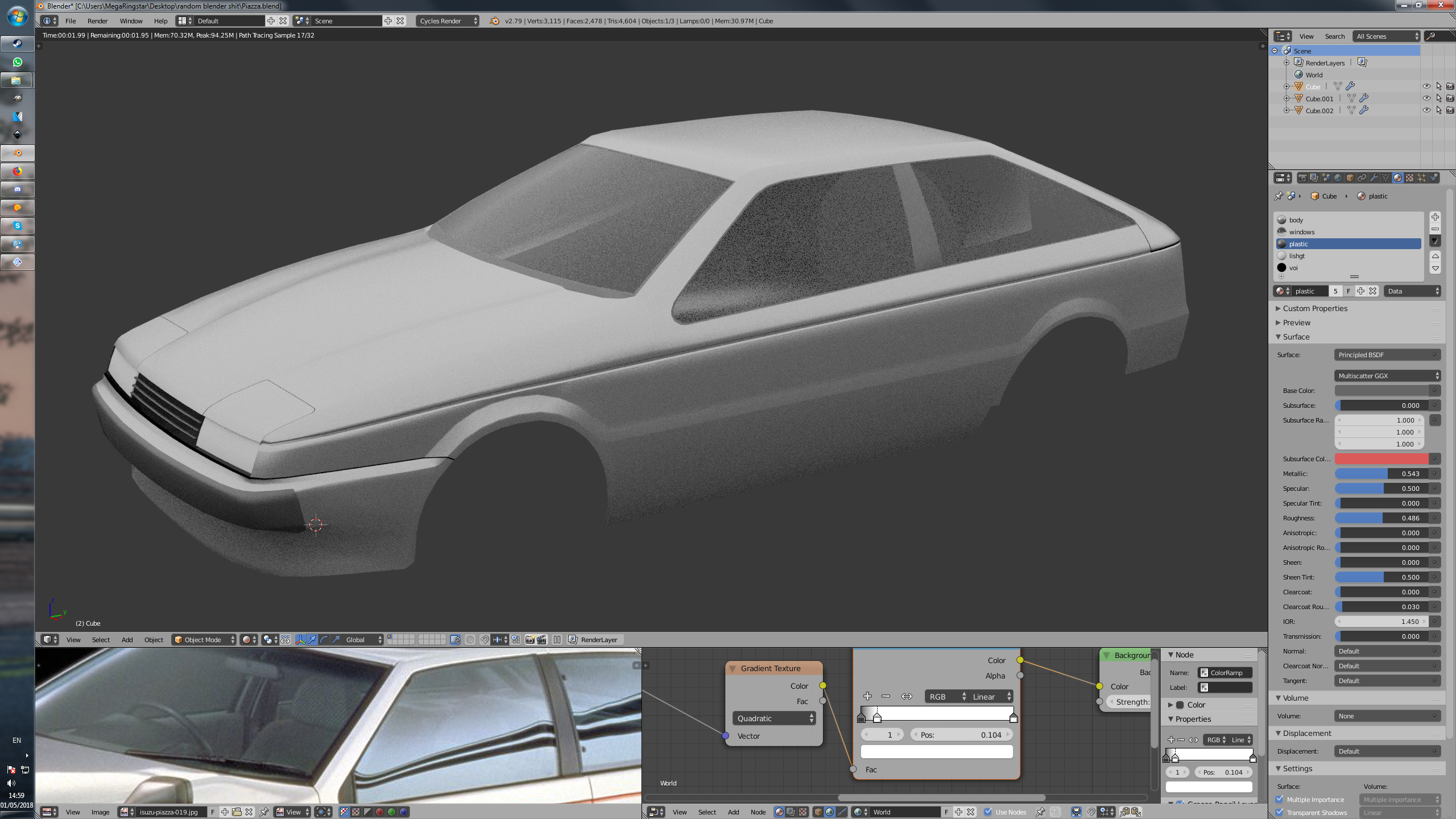This screenshot has height=819, width=1456.
Task: Expand the Preview panel
Action: tap(1296, 322)
